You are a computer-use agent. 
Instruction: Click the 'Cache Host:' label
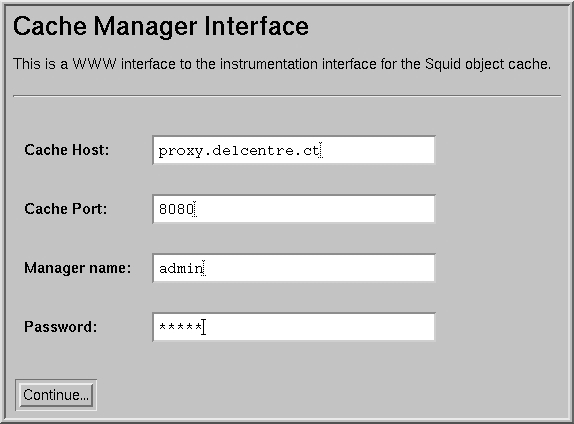click(67, 150)
